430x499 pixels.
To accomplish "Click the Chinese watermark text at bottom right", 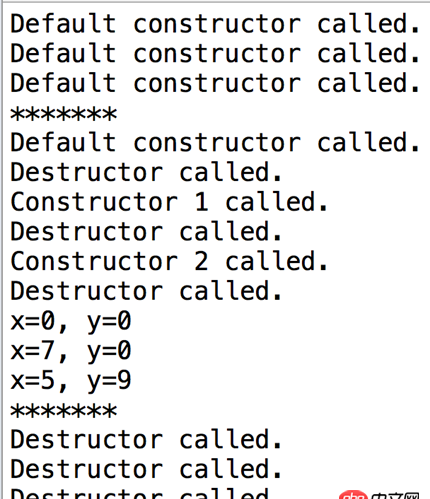I will [395, 496].
